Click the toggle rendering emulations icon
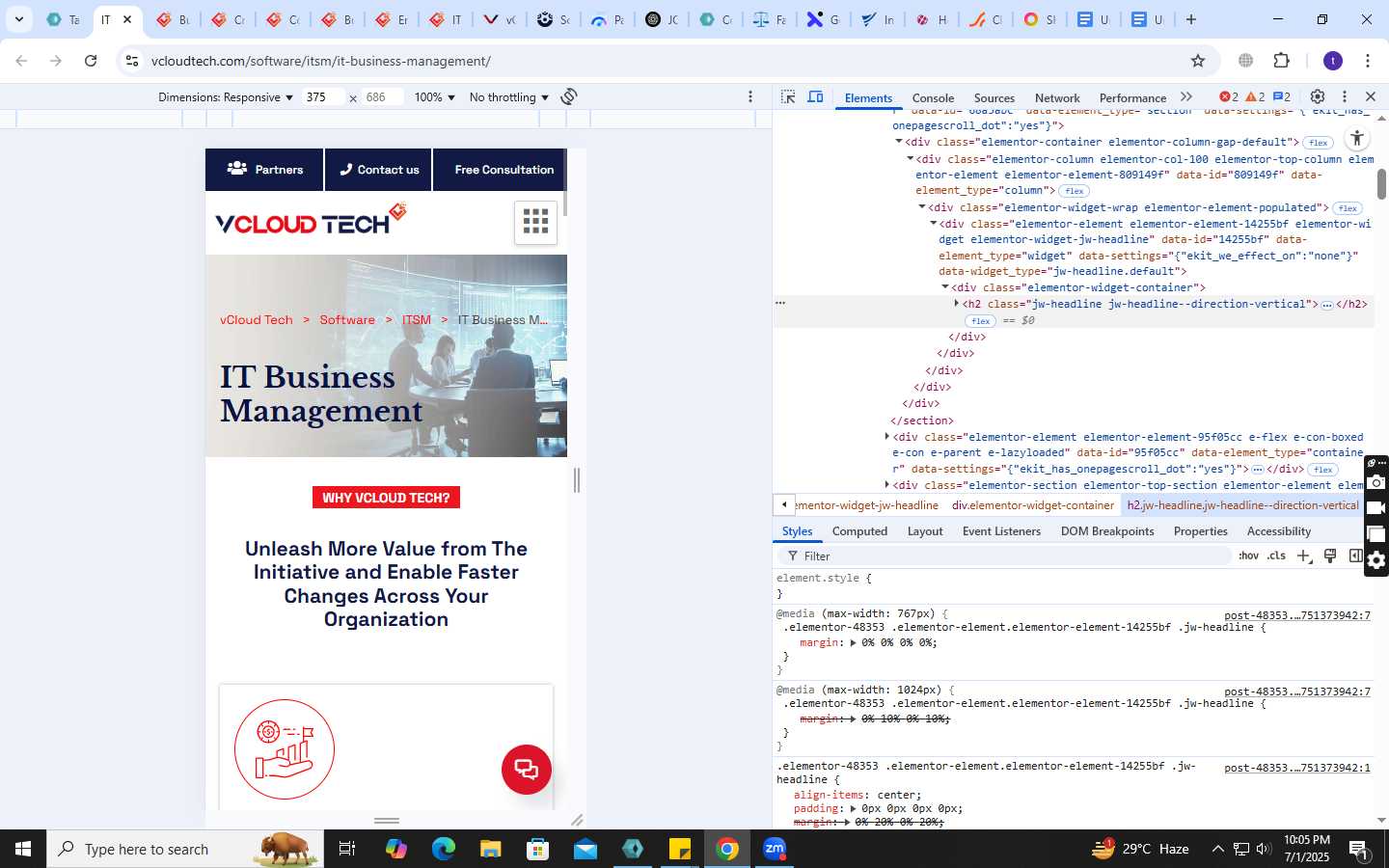Screen dimensions: 1389x868 [x=1330, y=556]
